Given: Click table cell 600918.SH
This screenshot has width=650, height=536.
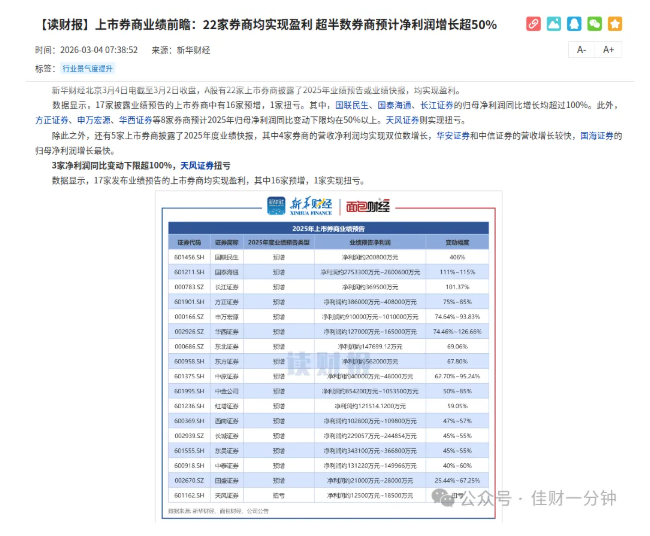Looking at the screenshot, I should tap(189, 466).
